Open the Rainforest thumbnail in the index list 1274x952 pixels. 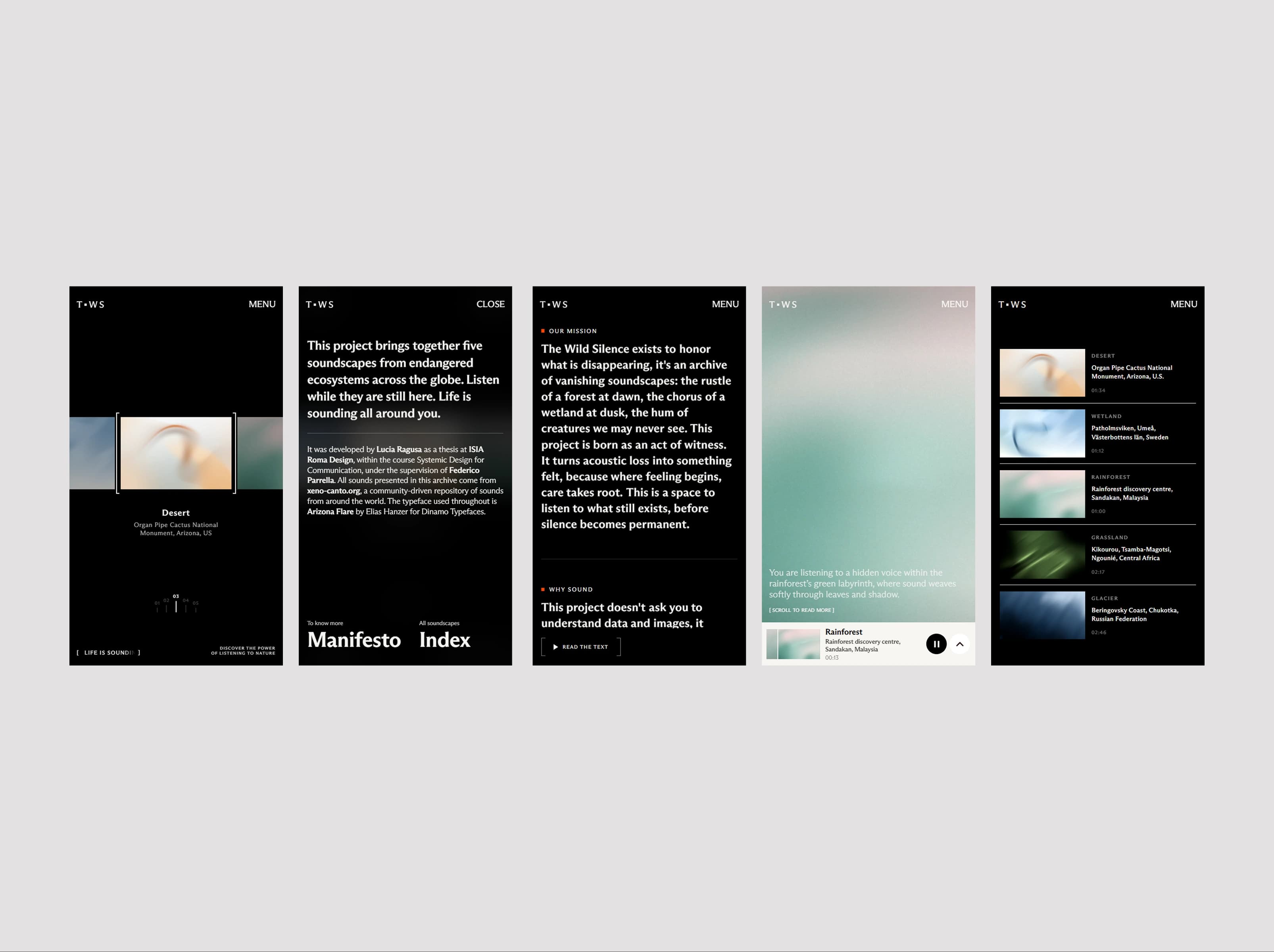(x=1042, y=494)
